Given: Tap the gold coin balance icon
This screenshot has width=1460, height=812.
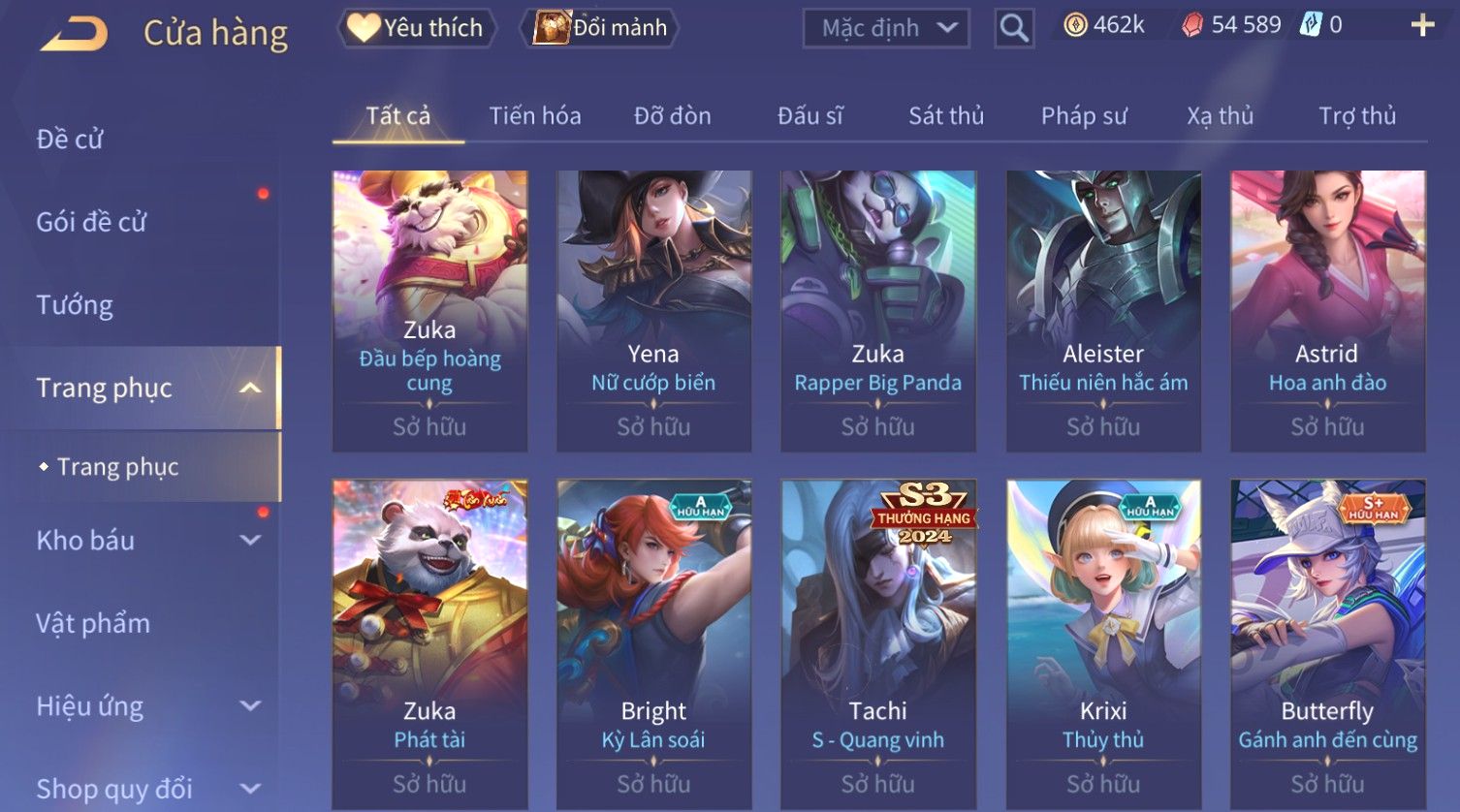Looking at the screenshot, I should (x=1075, y=26).
